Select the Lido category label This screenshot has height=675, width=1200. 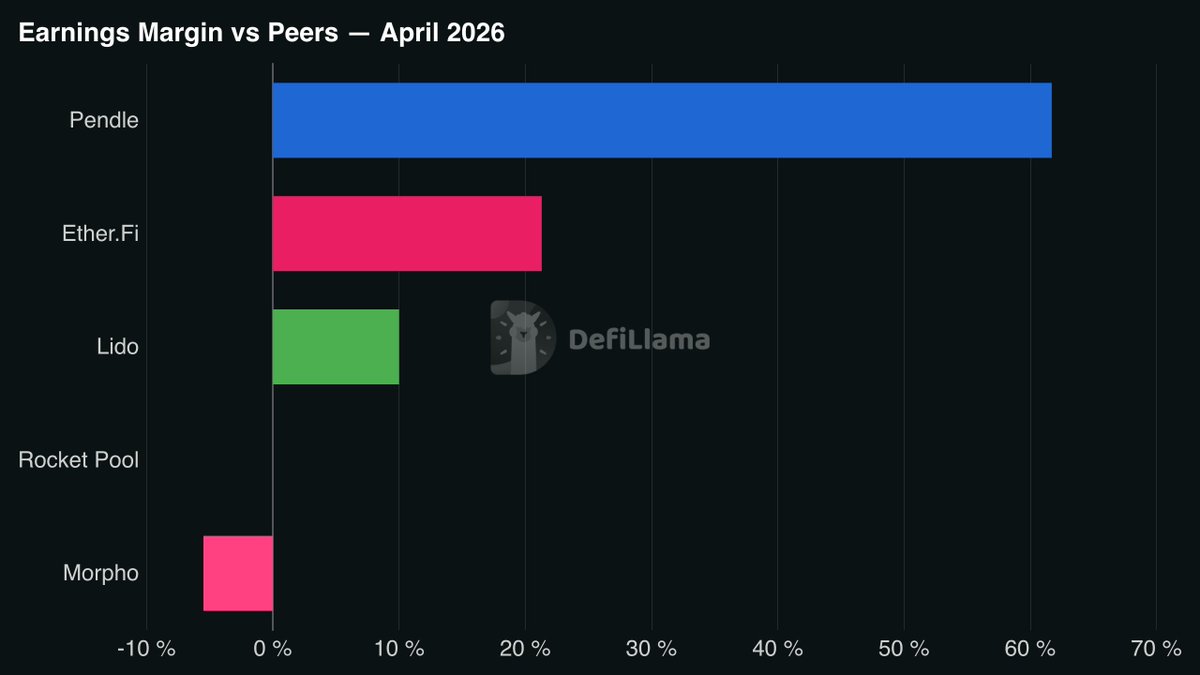(x=119, y=347)
